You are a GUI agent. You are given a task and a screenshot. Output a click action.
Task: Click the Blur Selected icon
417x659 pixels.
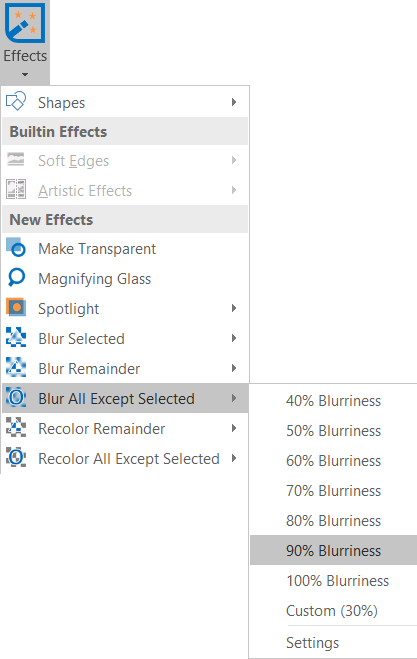(16, 337)
